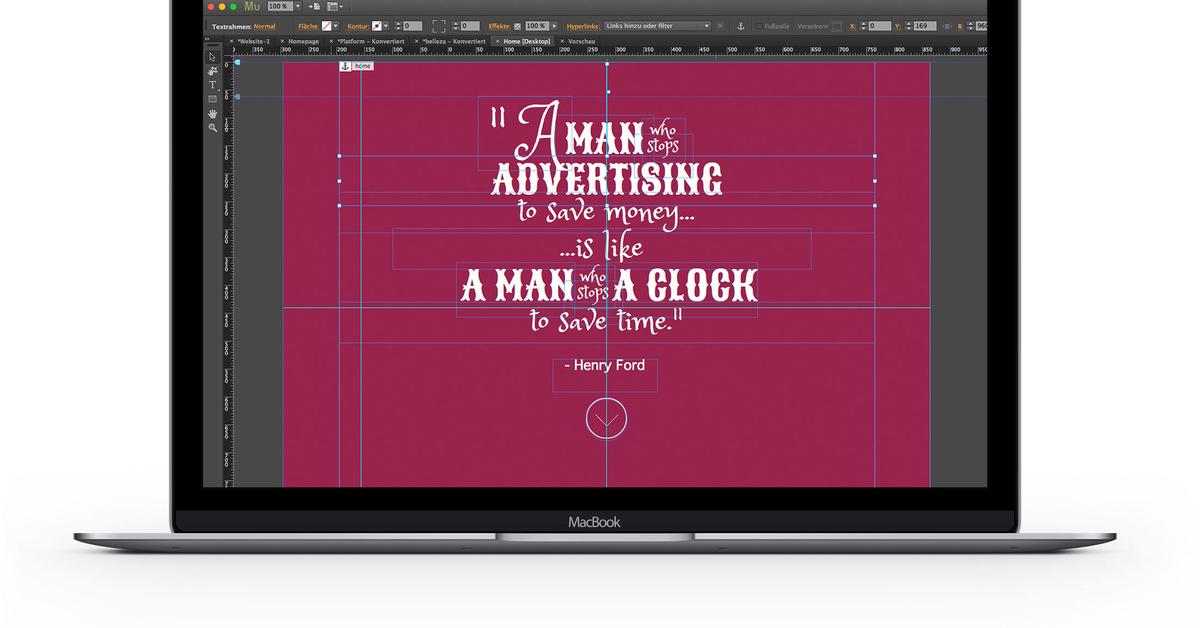Screen dimensions: 1200x628
Task: Click the 'ADVERTISING' headline text
Action: pyautogui.click(x=607, y=178)
